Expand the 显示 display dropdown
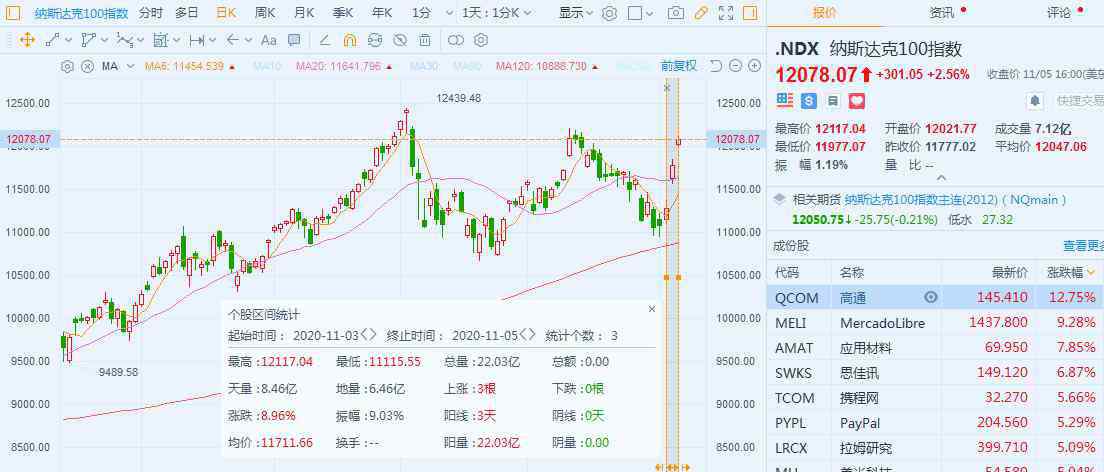Screen dimensions: 1104x472 coord(576,13)
